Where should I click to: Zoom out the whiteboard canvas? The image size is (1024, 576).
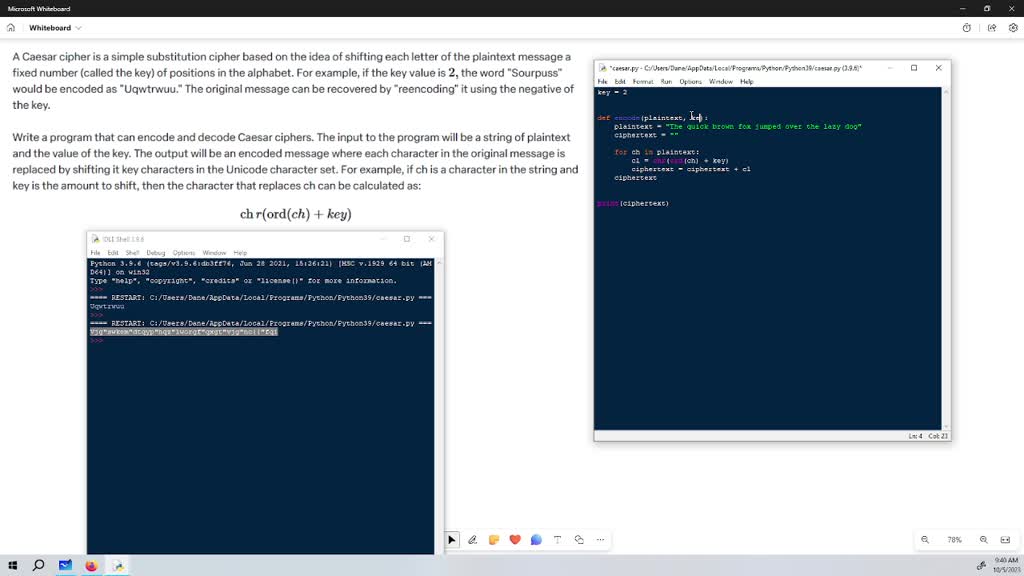point(925,540)
